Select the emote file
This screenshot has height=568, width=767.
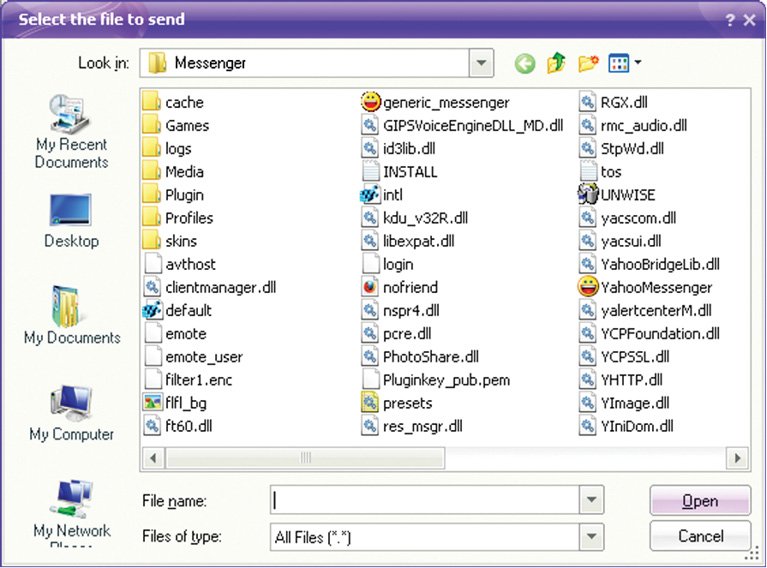tap(176, 334)
